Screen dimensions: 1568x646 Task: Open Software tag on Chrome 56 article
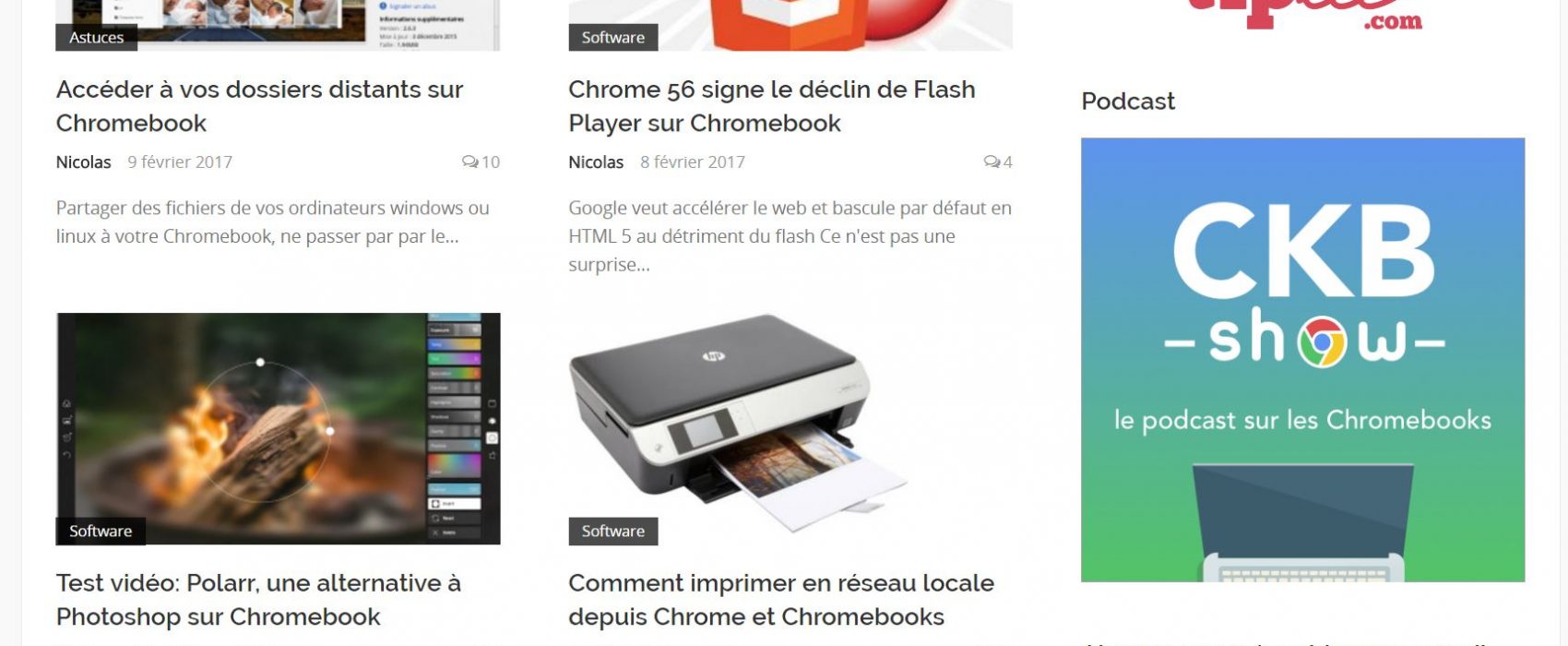[612, 38]
